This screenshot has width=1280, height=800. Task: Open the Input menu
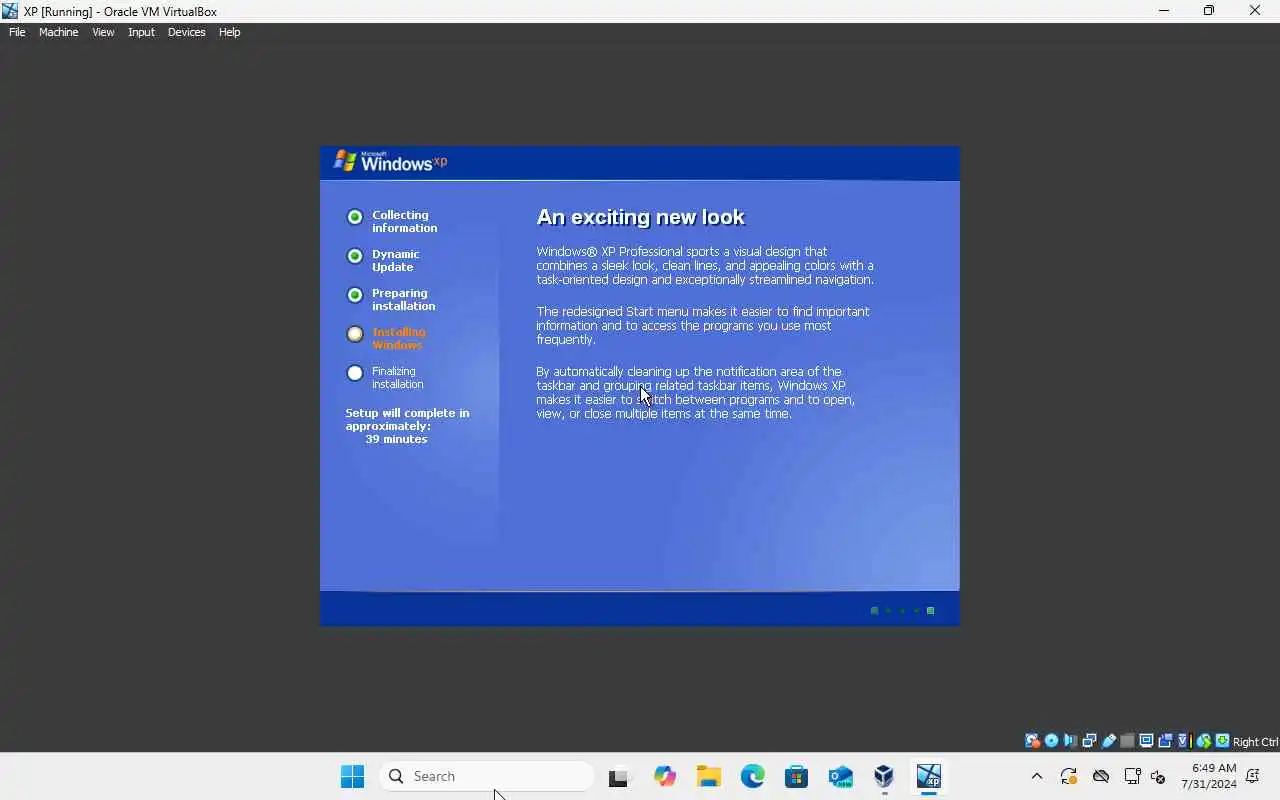point(141,32)
